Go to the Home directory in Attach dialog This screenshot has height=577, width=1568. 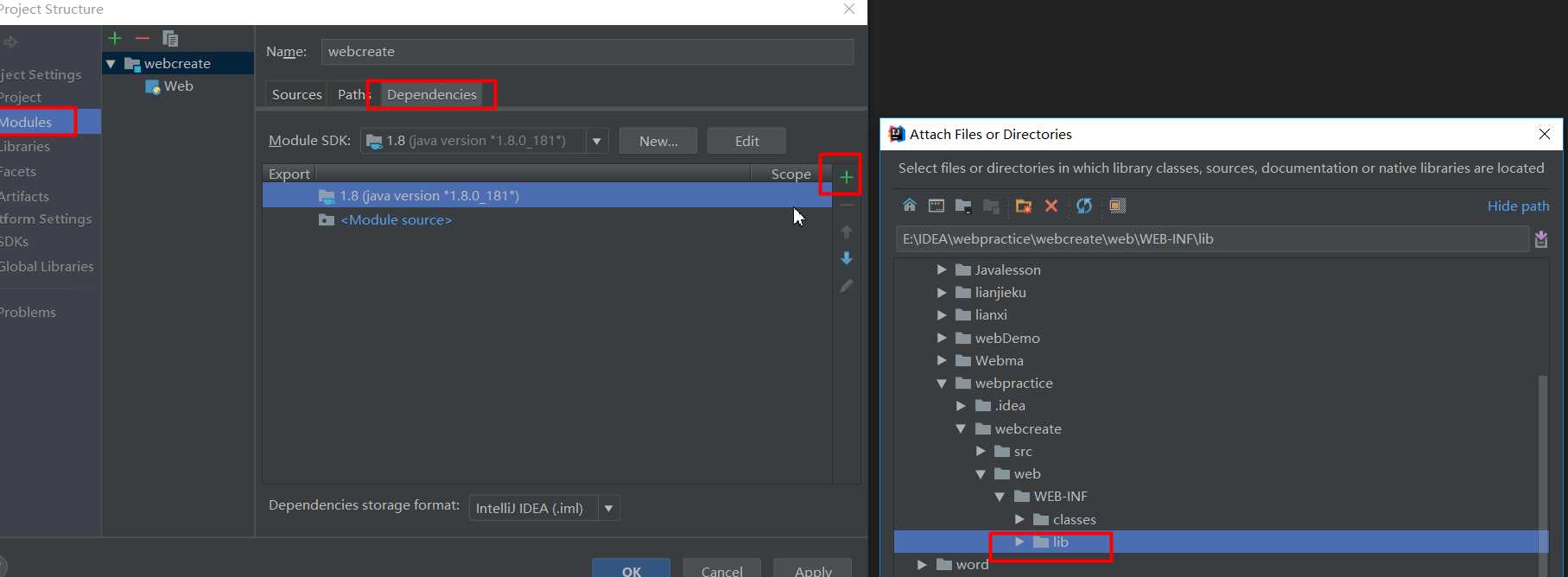910,206
